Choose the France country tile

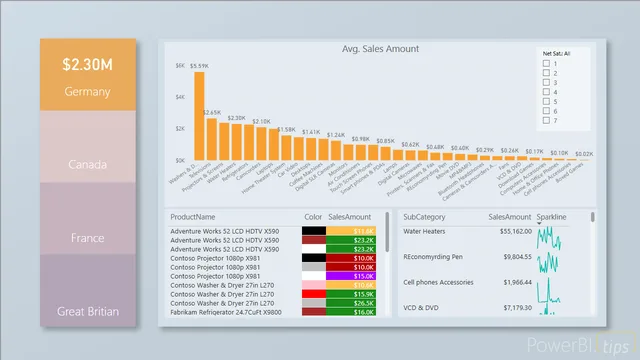click(x=88, y=218)
